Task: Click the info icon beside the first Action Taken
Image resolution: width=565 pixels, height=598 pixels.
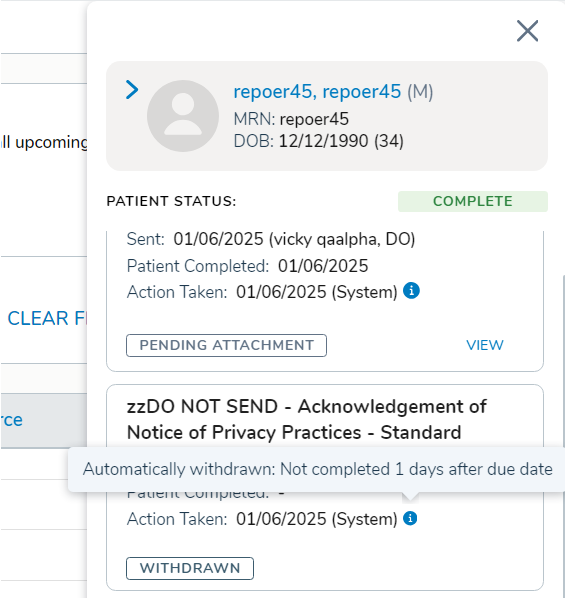Action: [411, 291]
